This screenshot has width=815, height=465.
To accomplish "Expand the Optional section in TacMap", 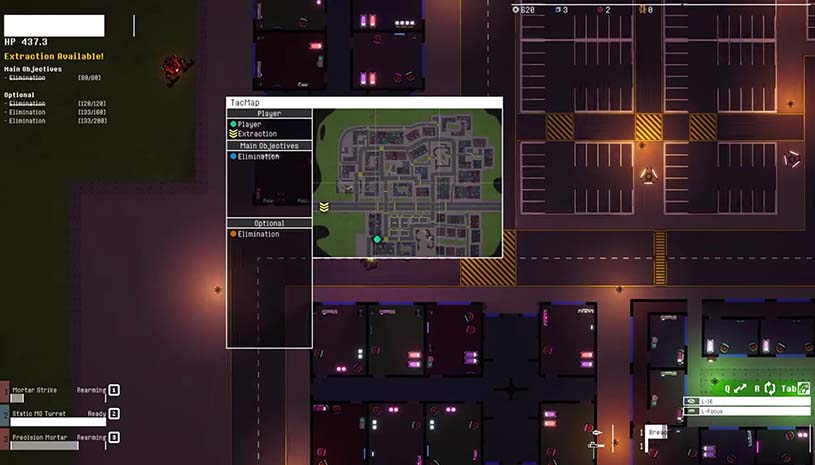I will 269,223.
